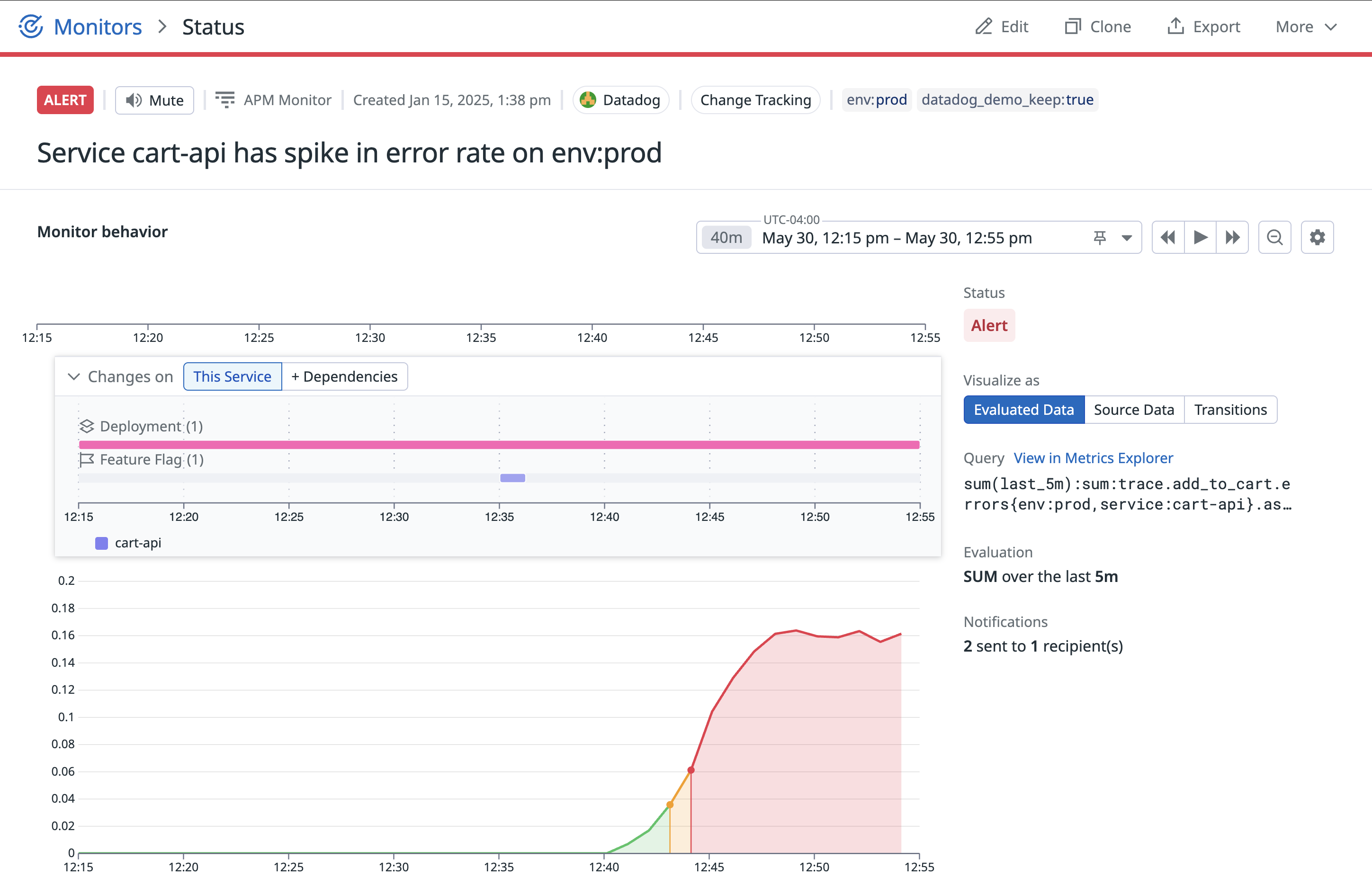1372x895 pixels.
Task: Fast-forward the time range
Action: click(x=1232, y=237)
